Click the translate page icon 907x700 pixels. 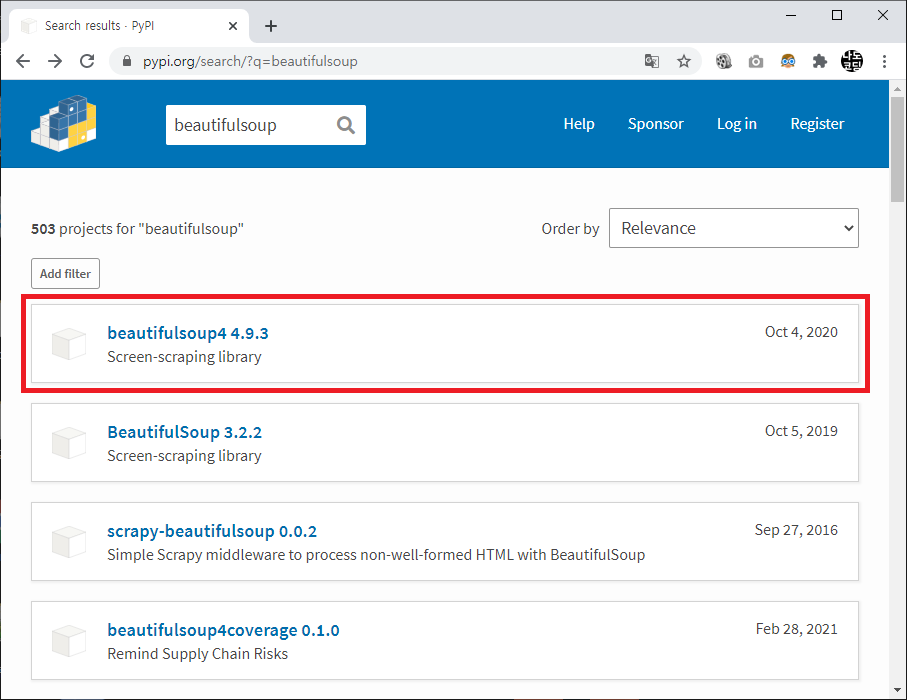coord(652,61)
